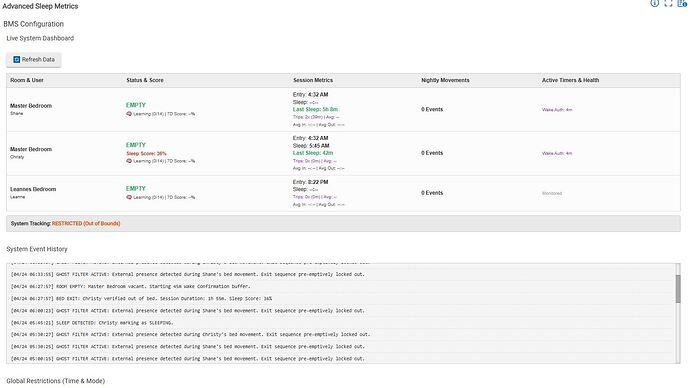Image resolution: width=690 pixels, height=388 pixels.
Task: Click Last Sleep: 5h 8m value
Action: point(315,110)
